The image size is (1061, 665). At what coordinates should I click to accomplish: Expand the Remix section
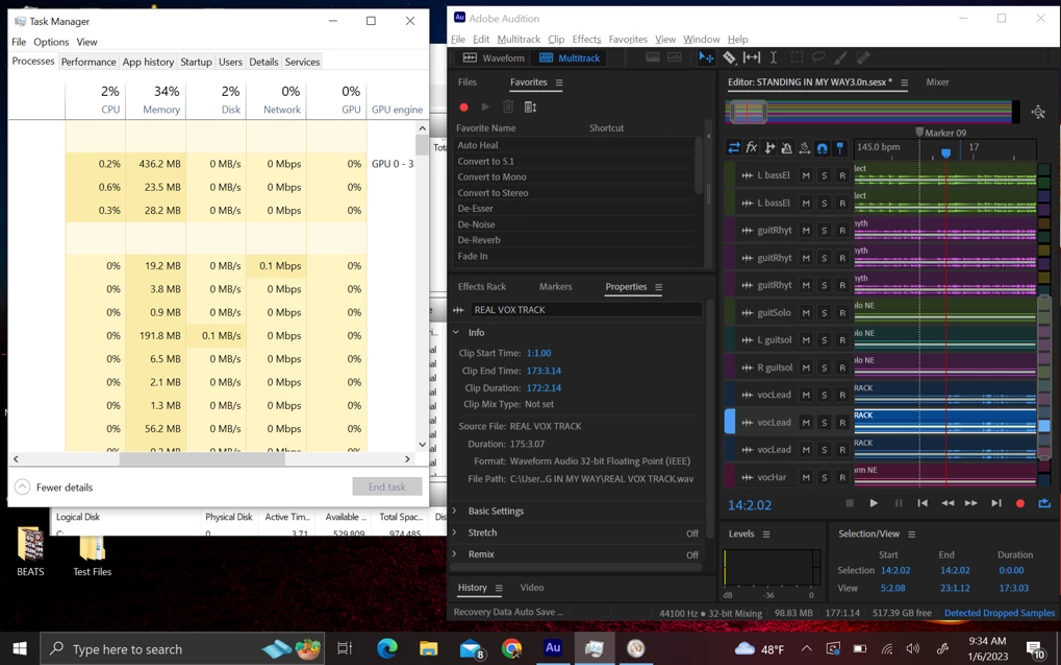[x=455, y=554]
